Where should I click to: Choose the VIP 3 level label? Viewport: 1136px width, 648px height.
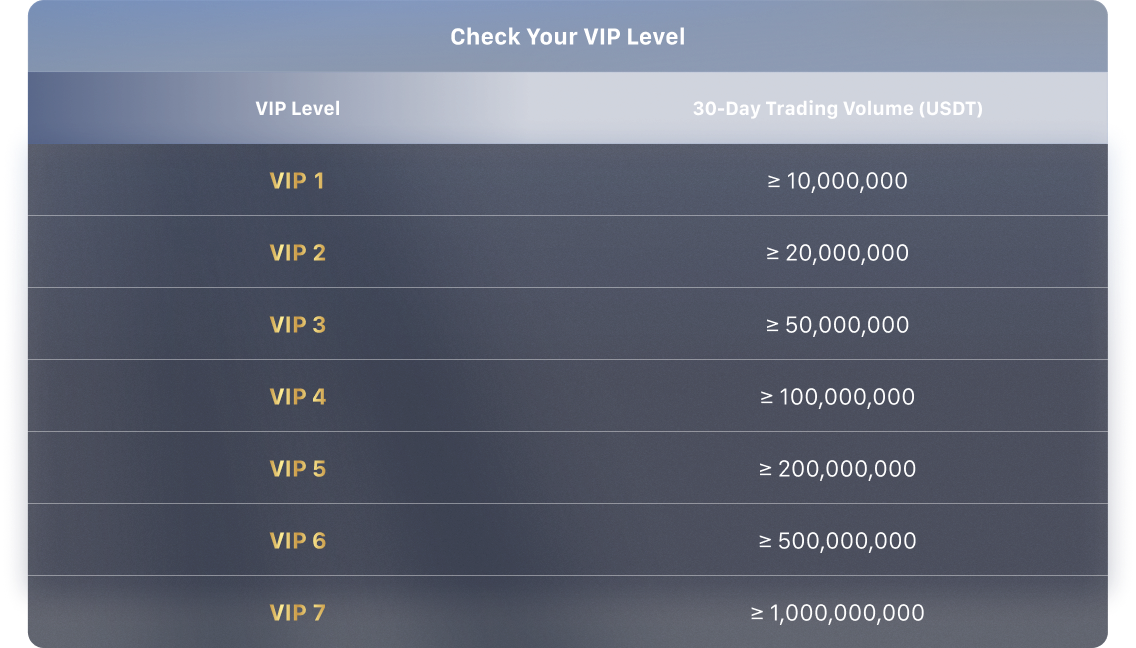tap(297, 325)
